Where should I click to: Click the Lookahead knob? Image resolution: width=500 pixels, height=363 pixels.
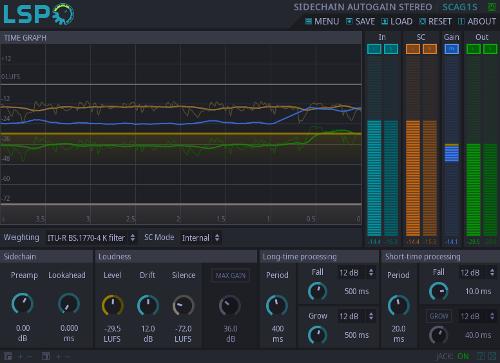click(69, 304)
